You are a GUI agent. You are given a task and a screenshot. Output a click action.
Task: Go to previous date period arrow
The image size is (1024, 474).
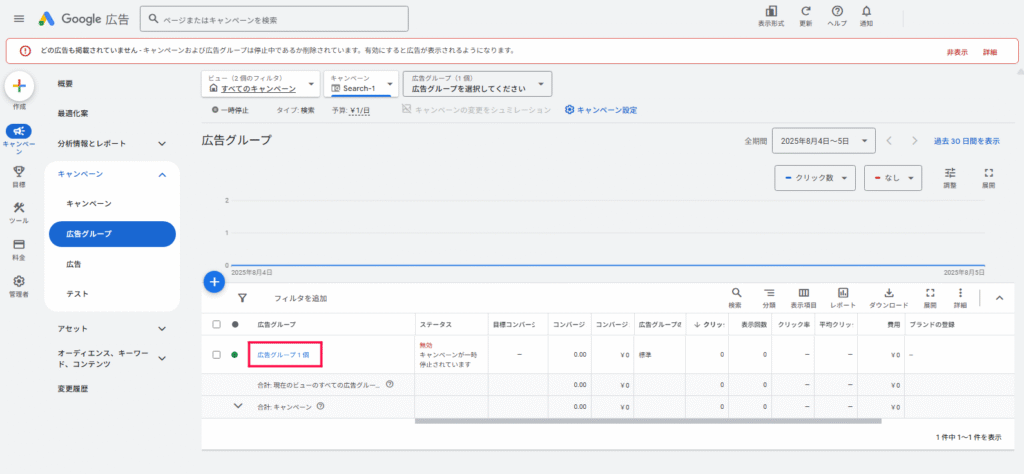point(889,141)
